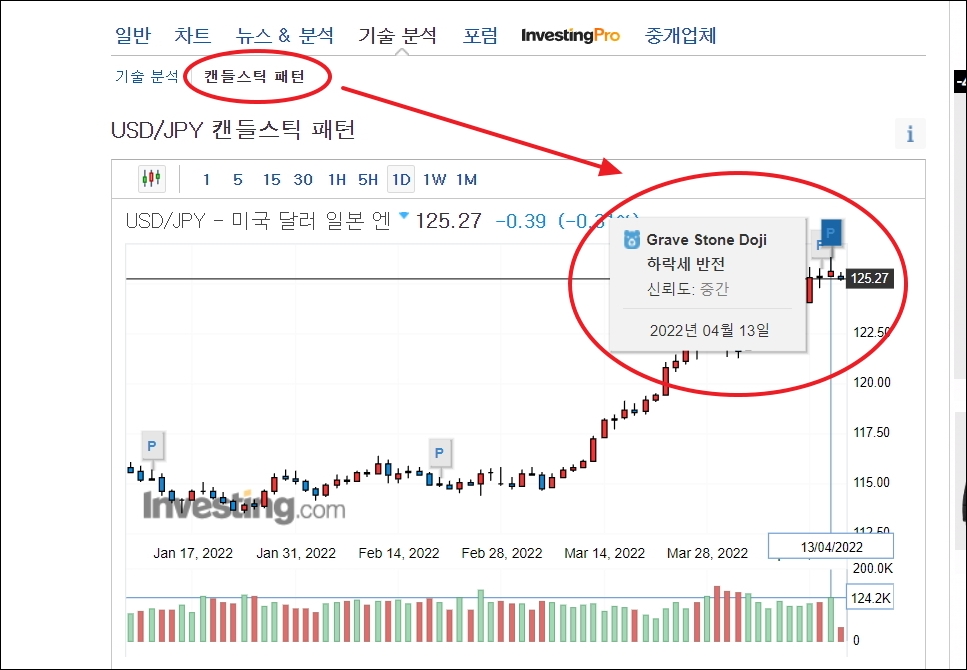Open the candlestick chart type icon
The height and width of the screenshot is (670, 967).
(x=152, y=179)
